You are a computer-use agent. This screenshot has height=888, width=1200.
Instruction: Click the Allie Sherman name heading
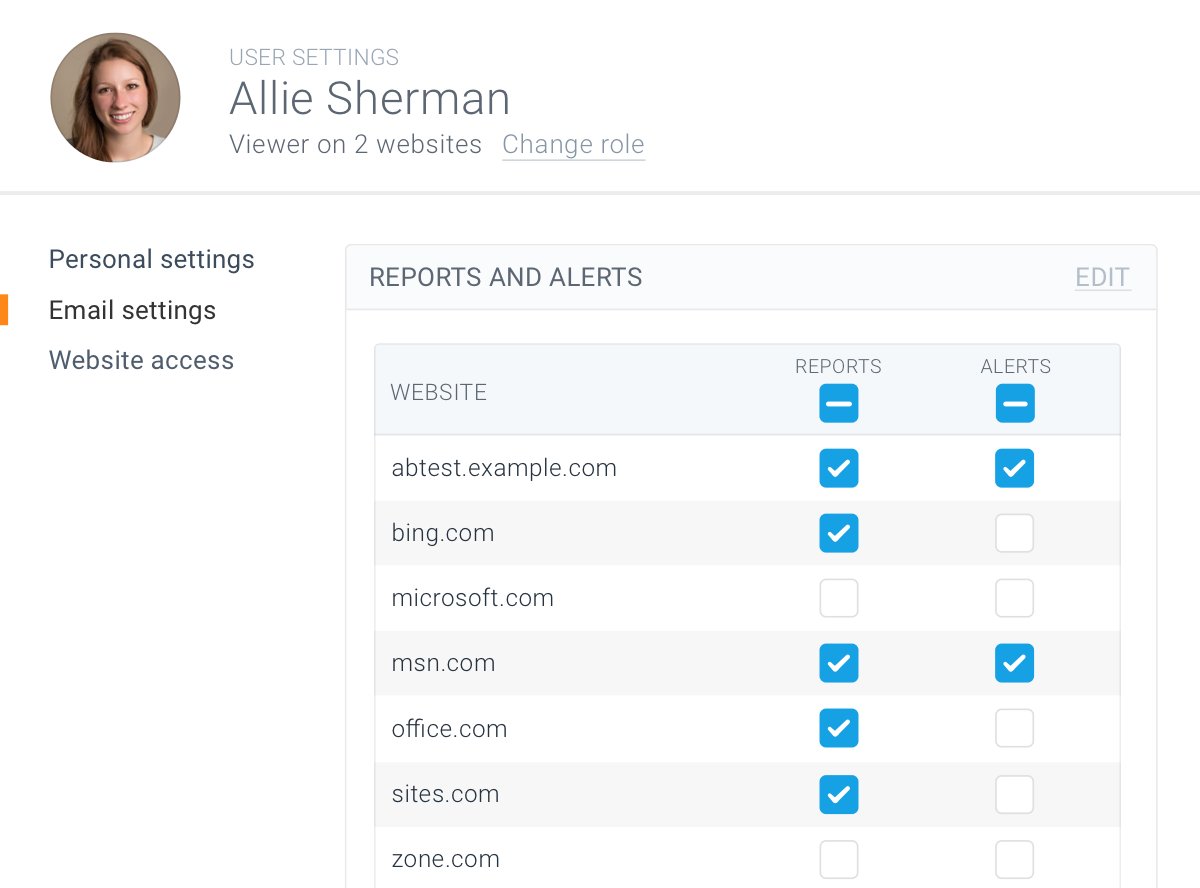[x=370, y=99]
